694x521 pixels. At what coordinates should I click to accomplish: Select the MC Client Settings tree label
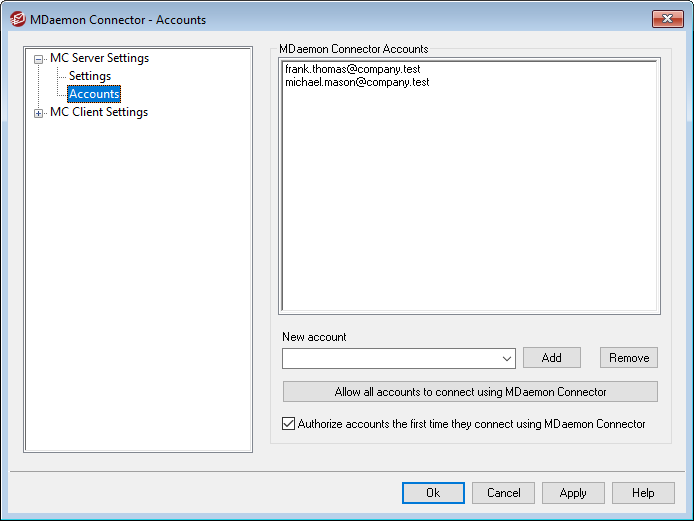click(x=98, y=112)
